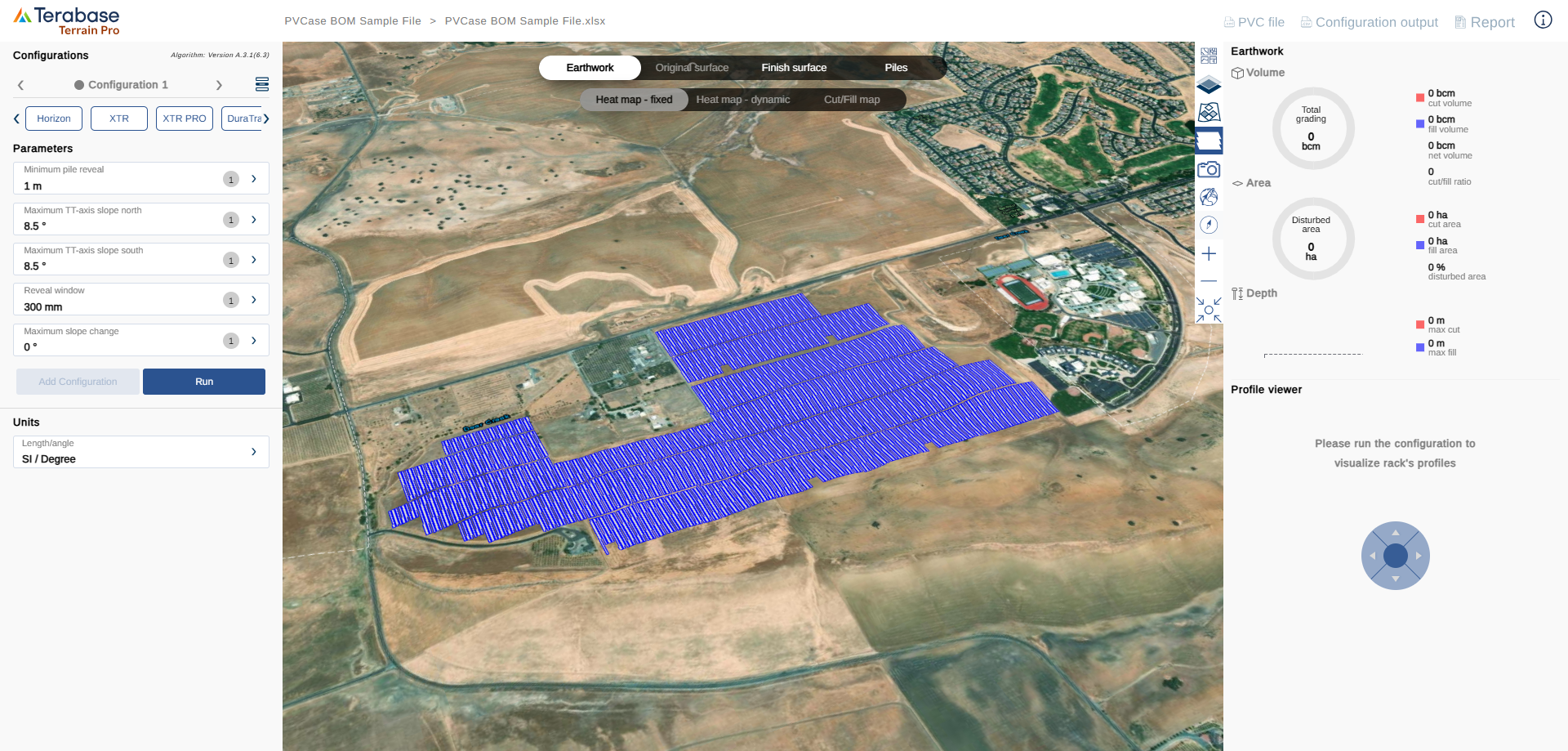Screen dimensions: 1568x751
Task: Expand Reveal window parameter
Action: [254, 300]
